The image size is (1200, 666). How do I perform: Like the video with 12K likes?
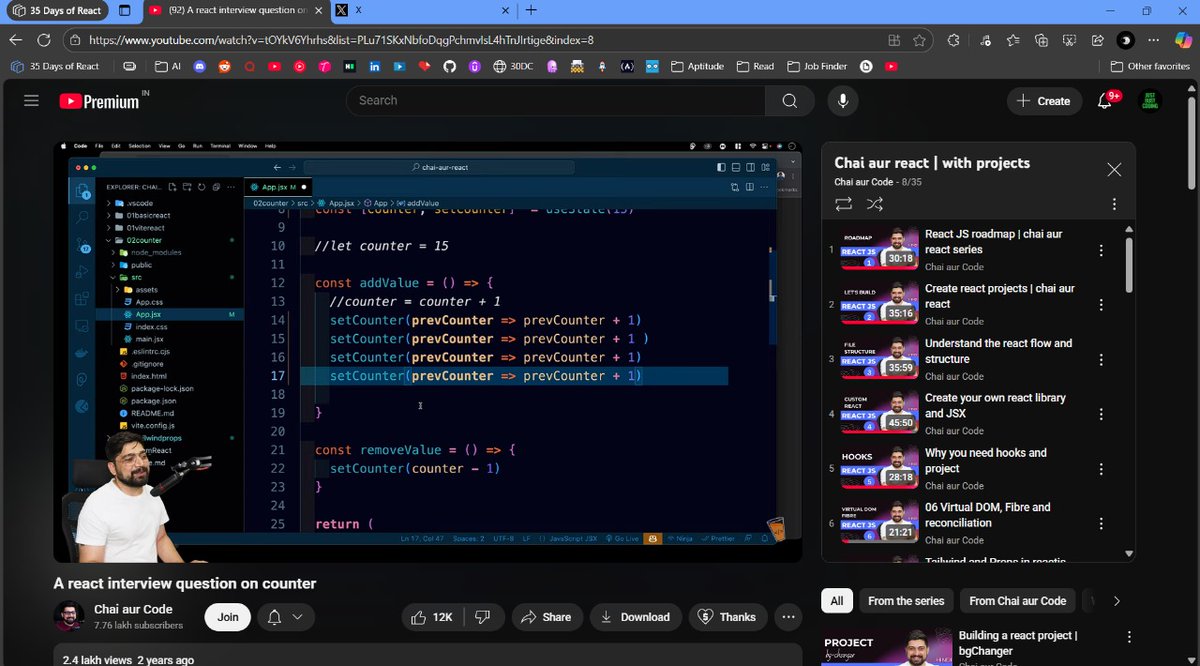434,617
